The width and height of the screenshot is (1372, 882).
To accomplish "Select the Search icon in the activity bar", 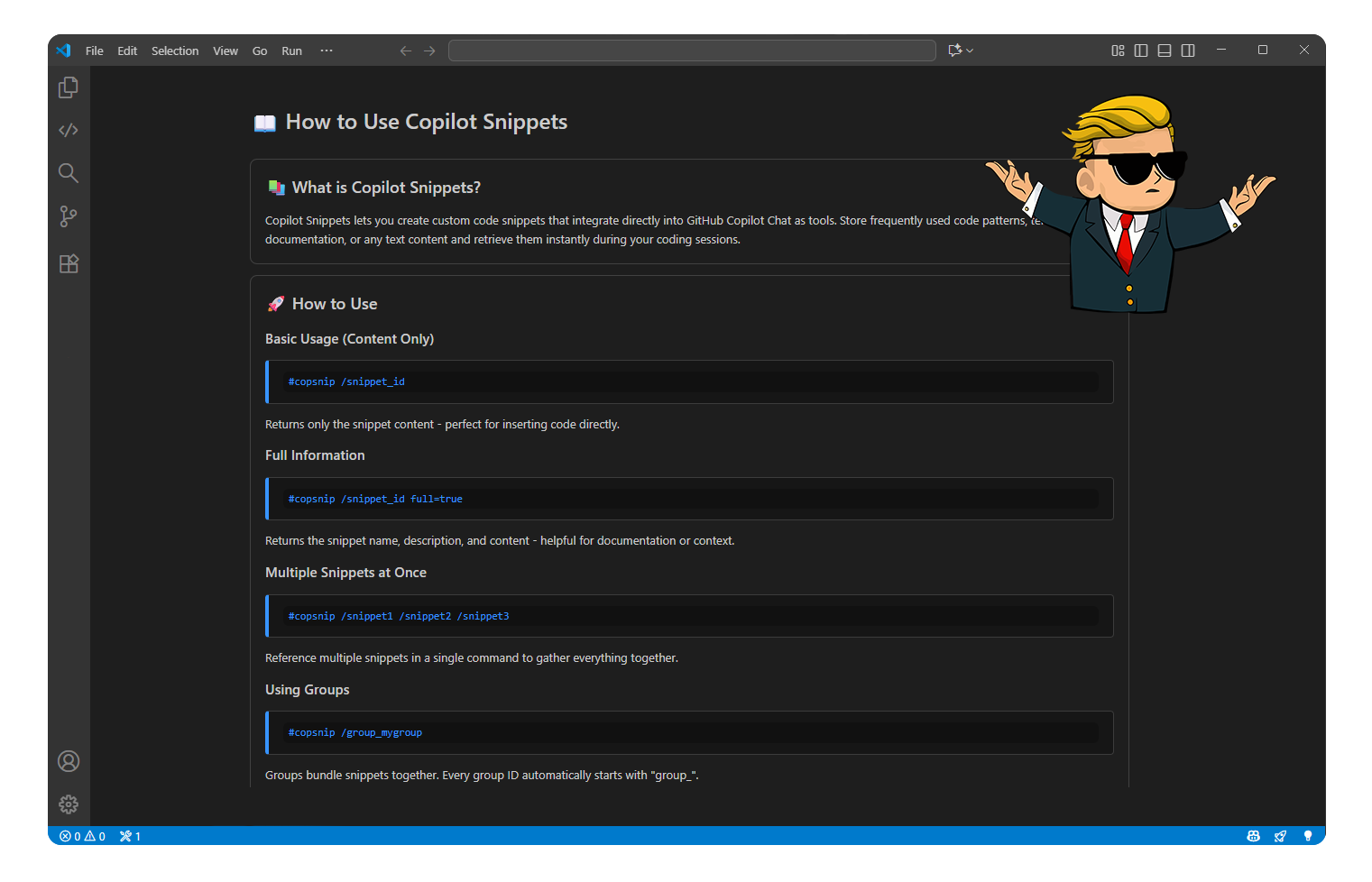I will click(68, 172).
